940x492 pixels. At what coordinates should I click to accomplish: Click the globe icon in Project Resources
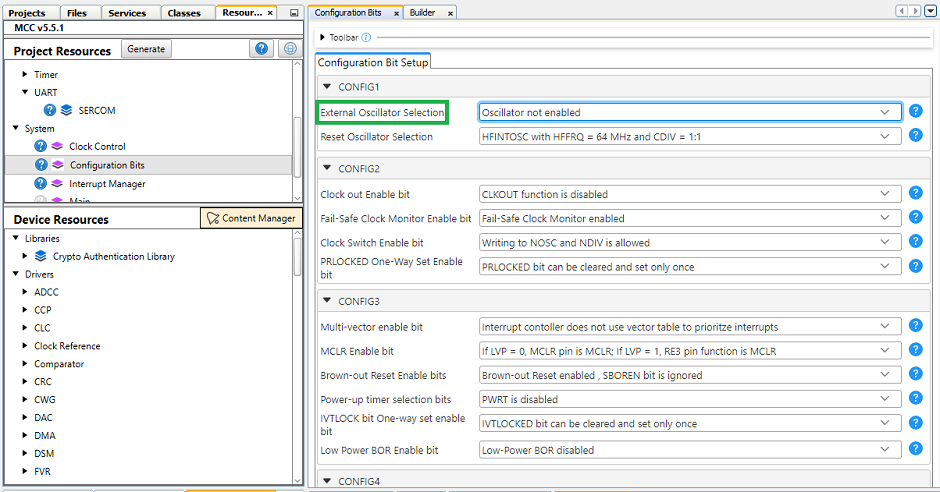click(x=290, y=49)
